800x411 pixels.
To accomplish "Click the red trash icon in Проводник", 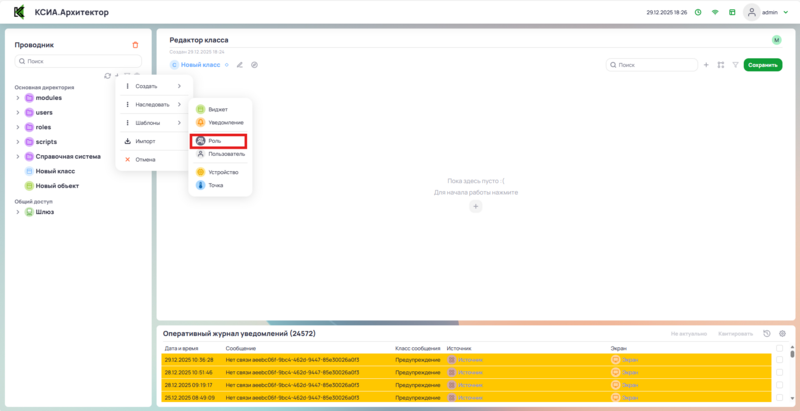I will click(136, 45).
